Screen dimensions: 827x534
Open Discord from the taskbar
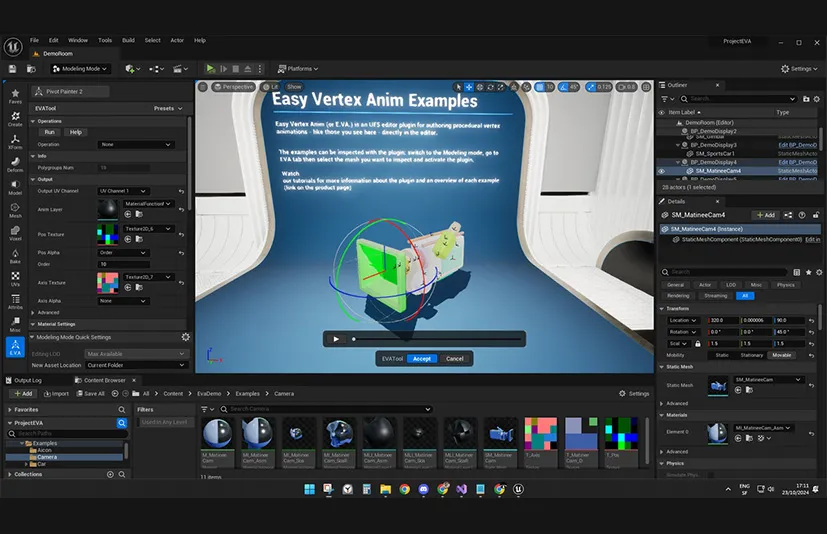point(424,489)
